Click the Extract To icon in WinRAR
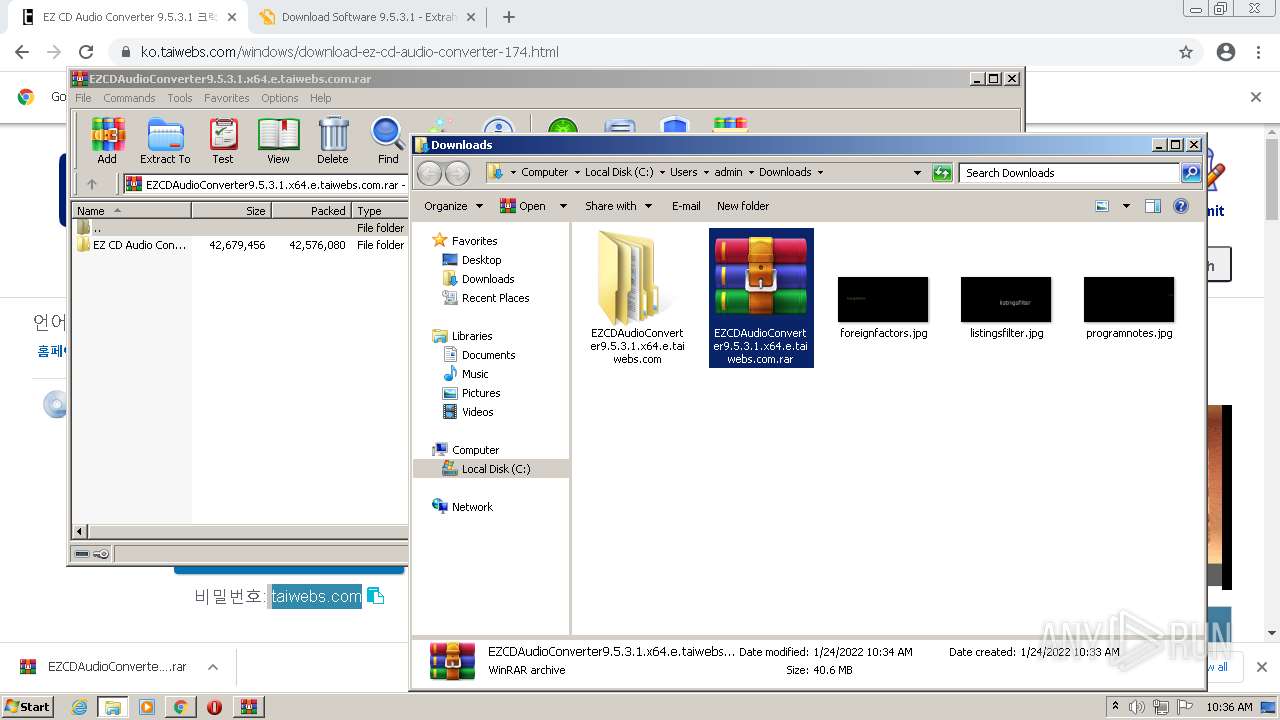Viewport: 1280px width, 720px height. coord(165,140)
